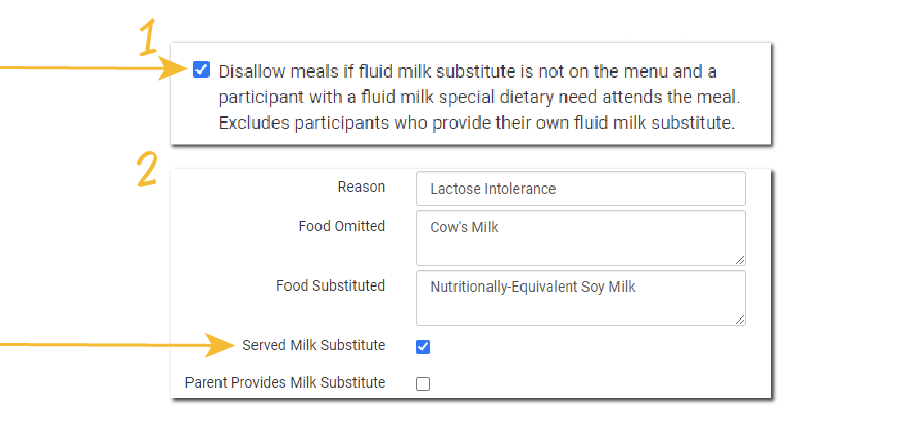Click the "Nutritionally-Equivalent Soy Milk" text
Image resolution: width=900 pixels, height=426 pixels.
coord(533,287)
